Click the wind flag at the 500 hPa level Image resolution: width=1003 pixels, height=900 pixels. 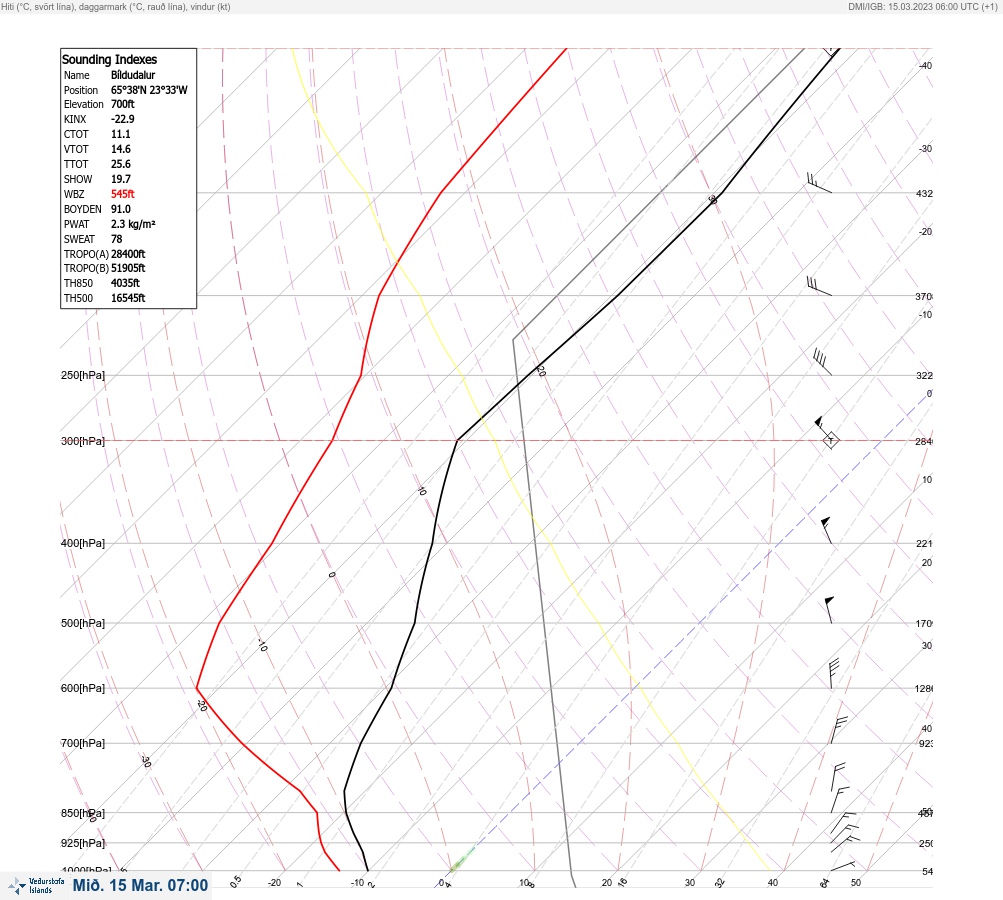tap(829, 610)
